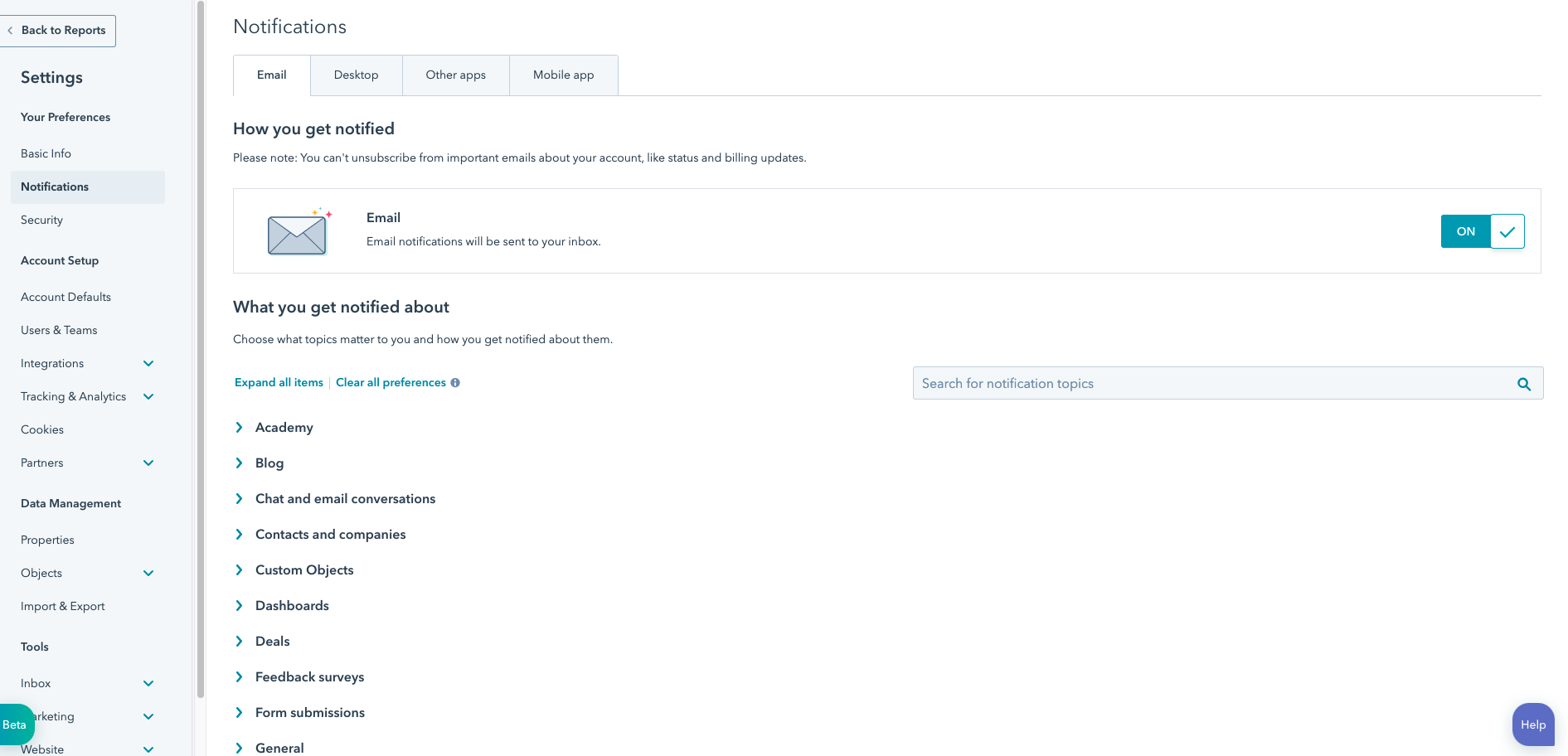Click the info icon beside Clear all preferences
Viewport: 1568px width, 756px height.
click(455, 382)
